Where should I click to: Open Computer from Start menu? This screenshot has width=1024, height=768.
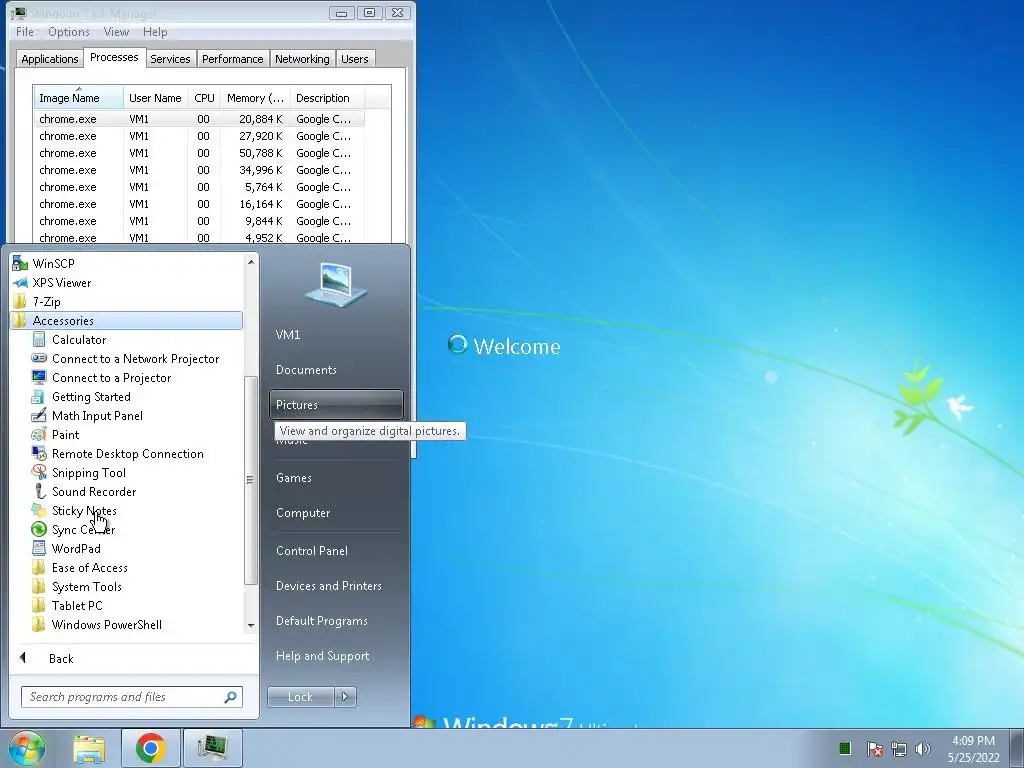click(303, 513)
